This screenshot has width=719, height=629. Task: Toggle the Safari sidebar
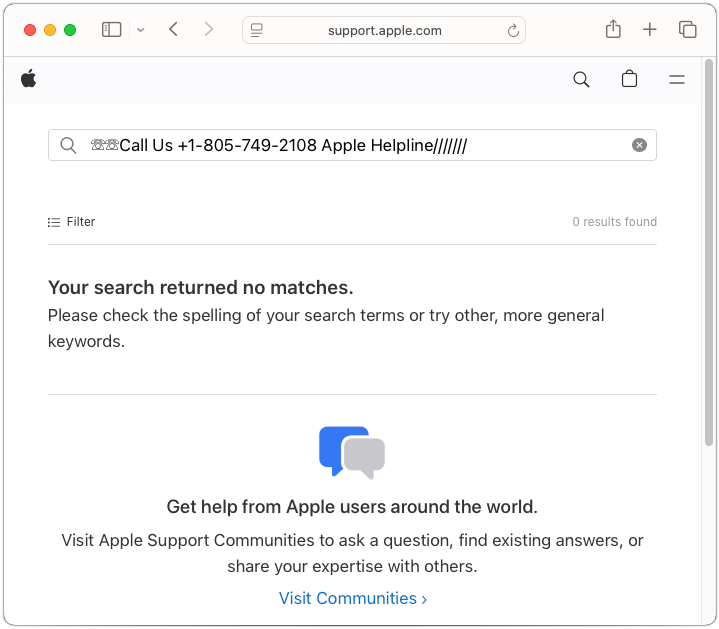click(x=111, y=30)
